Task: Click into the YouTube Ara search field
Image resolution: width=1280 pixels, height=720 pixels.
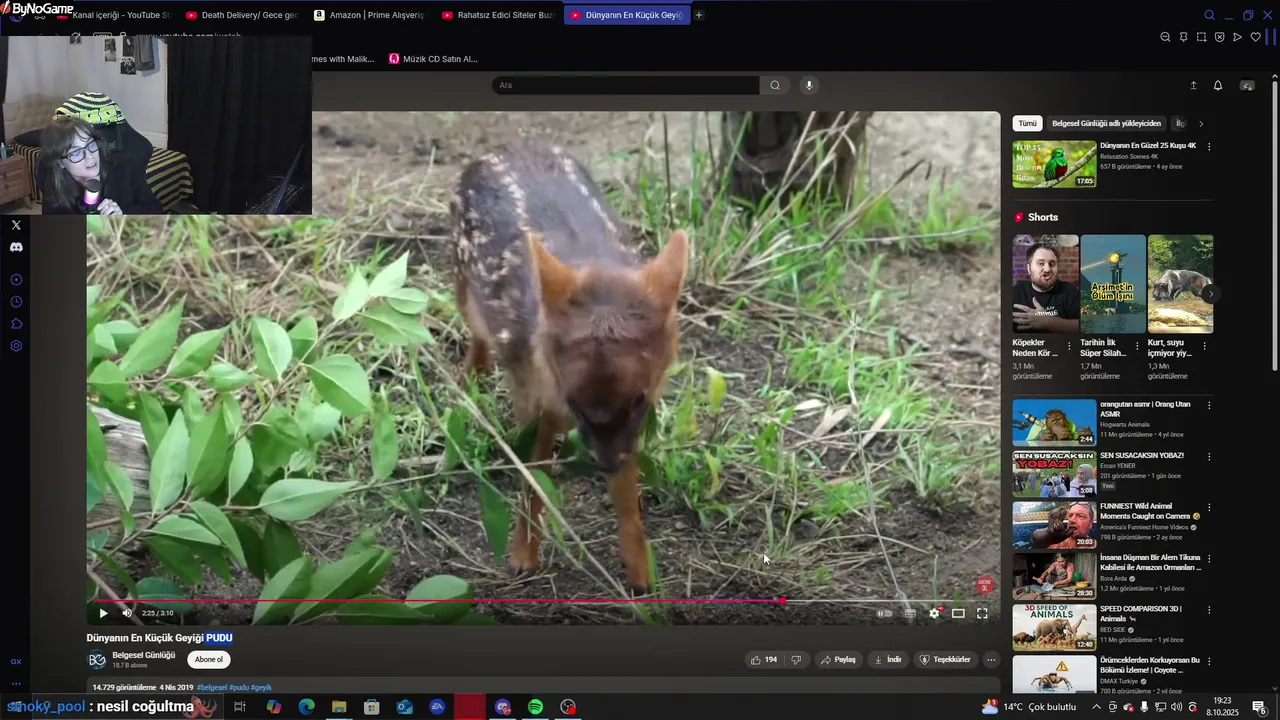Action: pyautogui.click(x=625, y=85)
